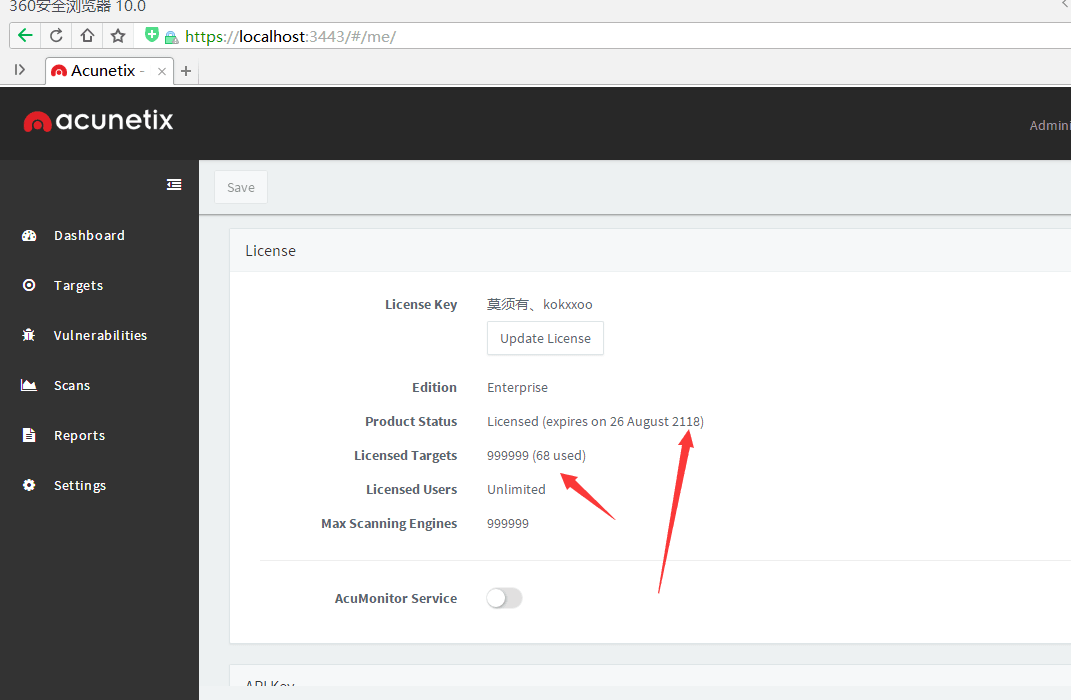Click the License Key label

421,305
